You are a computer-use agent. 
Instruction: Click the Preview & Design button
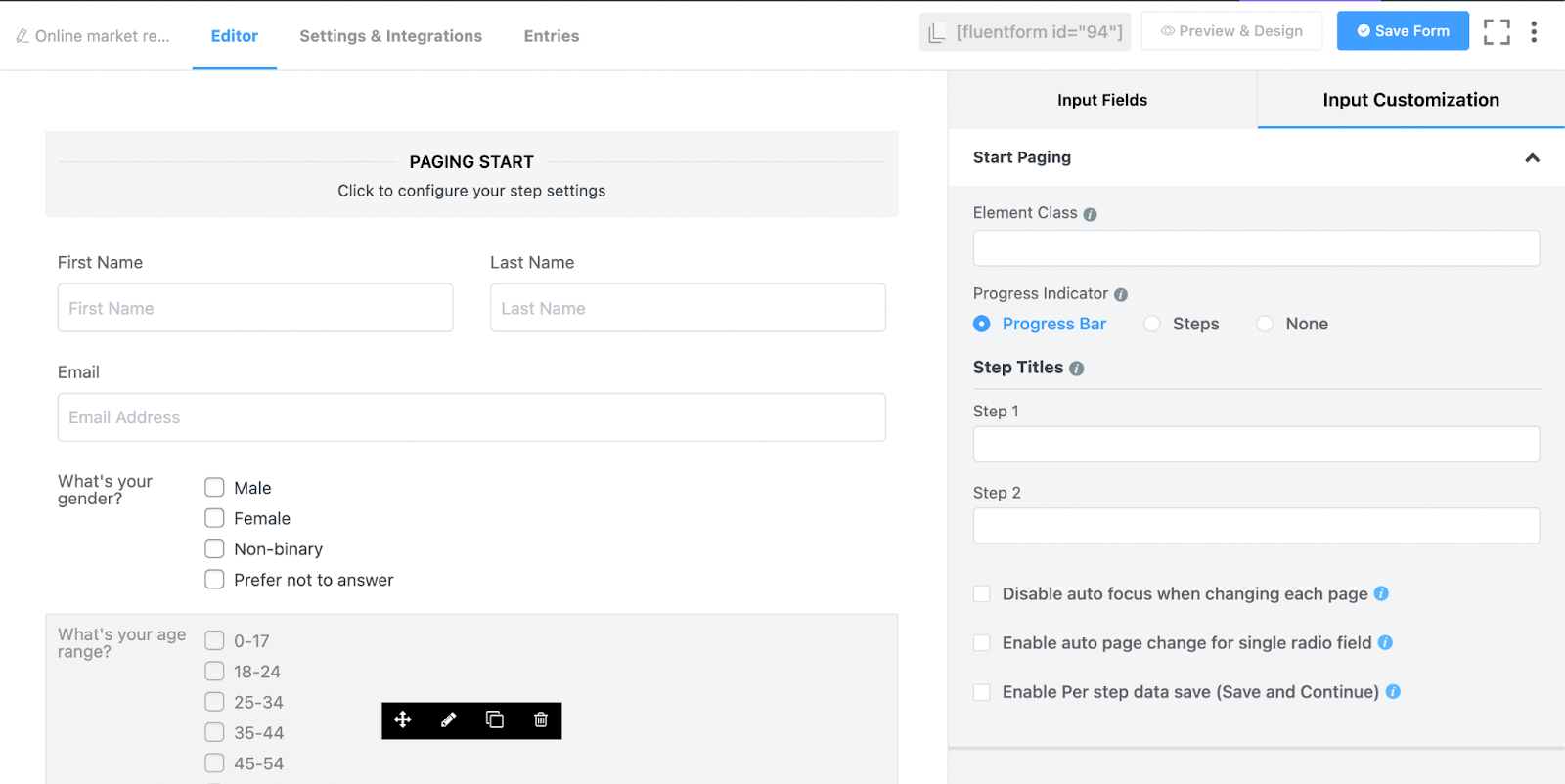[1231, 31]
